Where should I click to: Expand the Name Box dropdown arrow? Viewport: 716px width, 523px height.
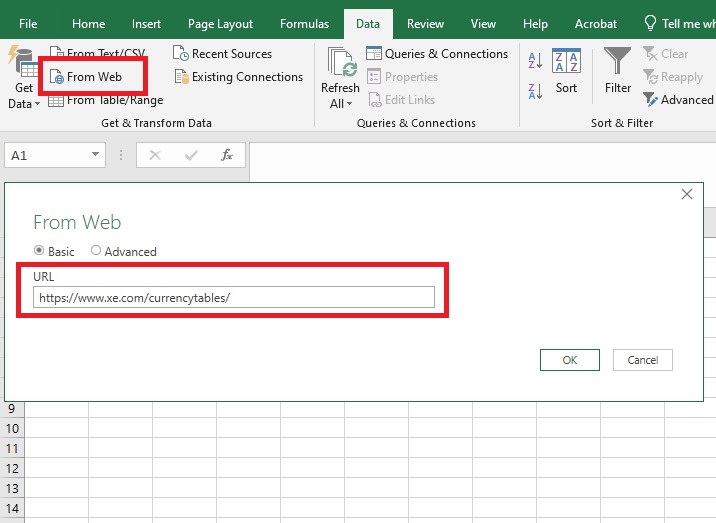(x=95, y=154)
